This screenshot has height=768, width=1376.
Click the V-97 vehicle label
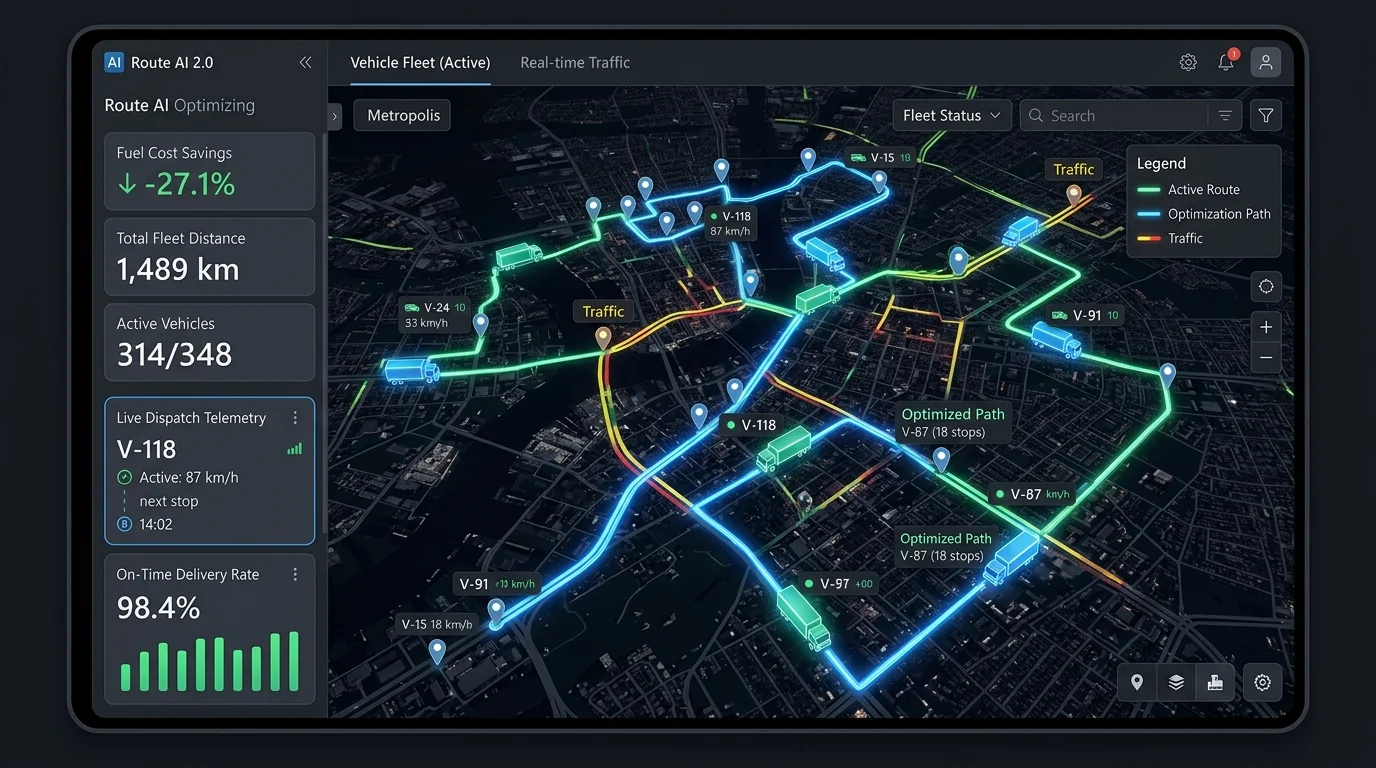pyautogui.click(x=839, y=584)
